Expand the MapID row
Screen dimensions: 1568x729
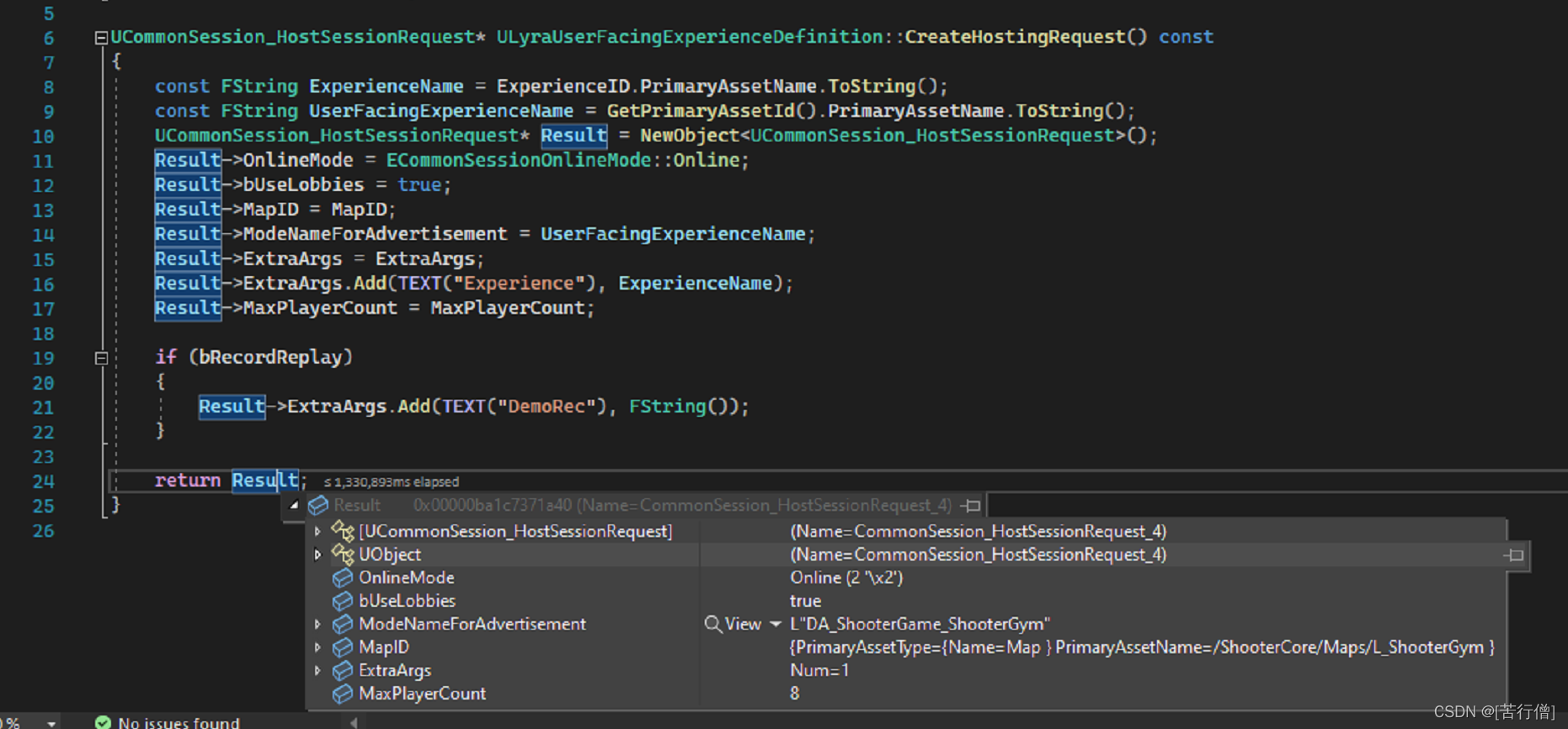click(x=317, y=647)
